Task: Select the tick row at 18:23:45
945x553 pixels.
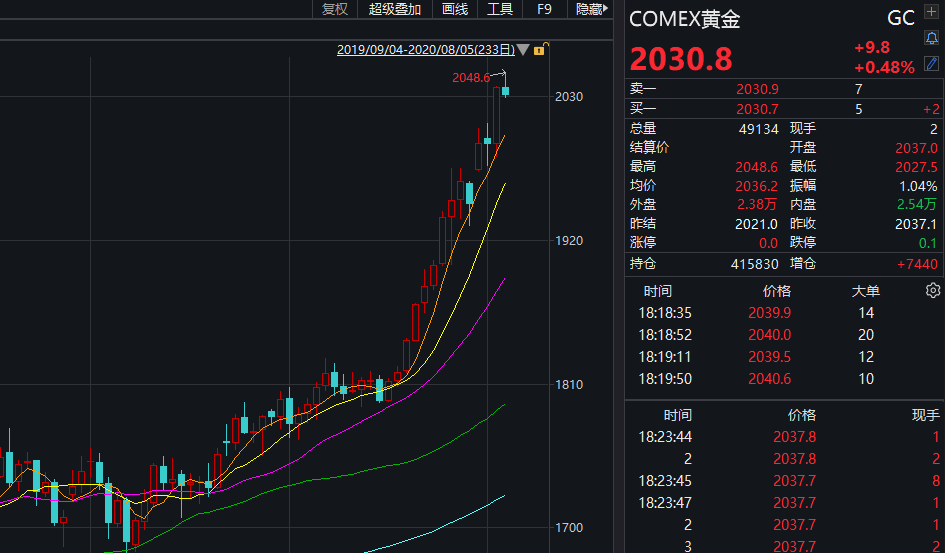Action: 783,481
